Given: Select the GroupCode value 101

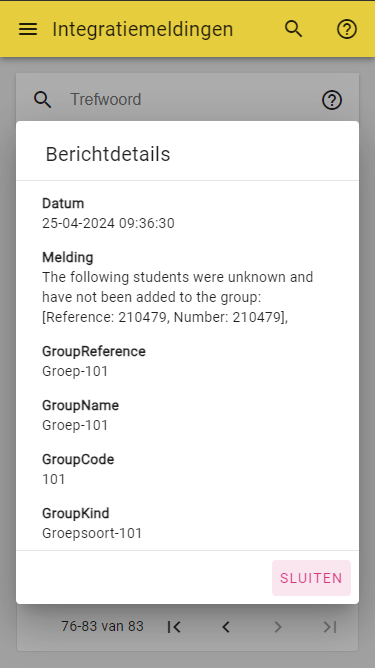Looking at the screenshot, I should (x=54, y=479).
